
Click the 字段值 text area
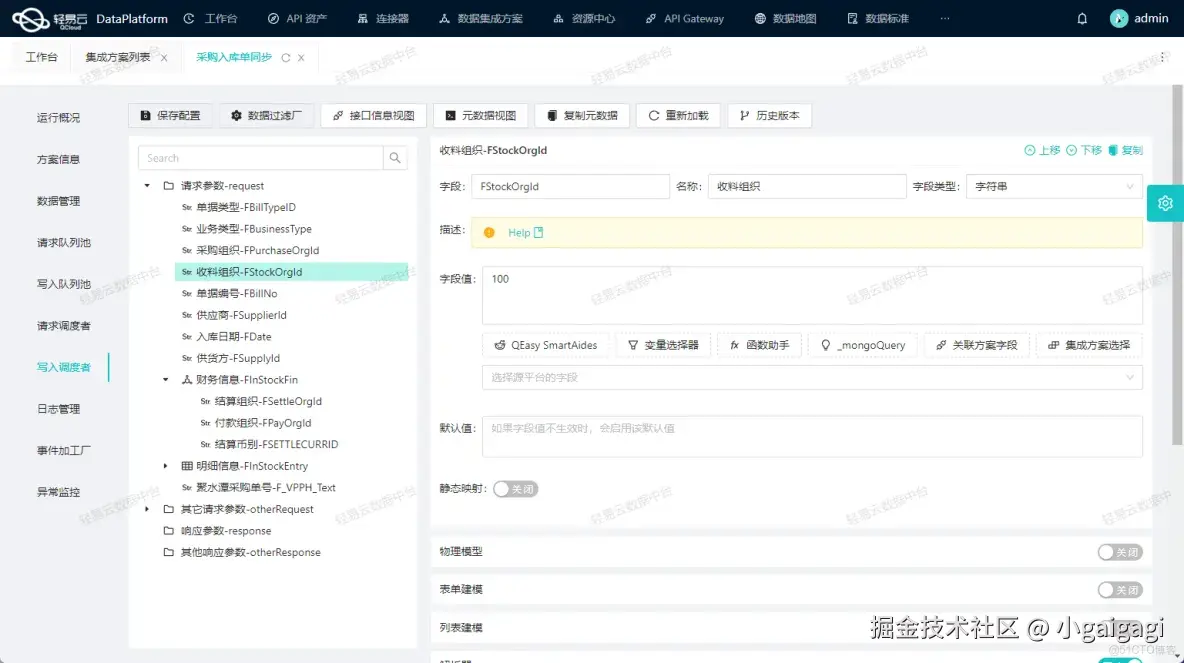tap(812, 295)
